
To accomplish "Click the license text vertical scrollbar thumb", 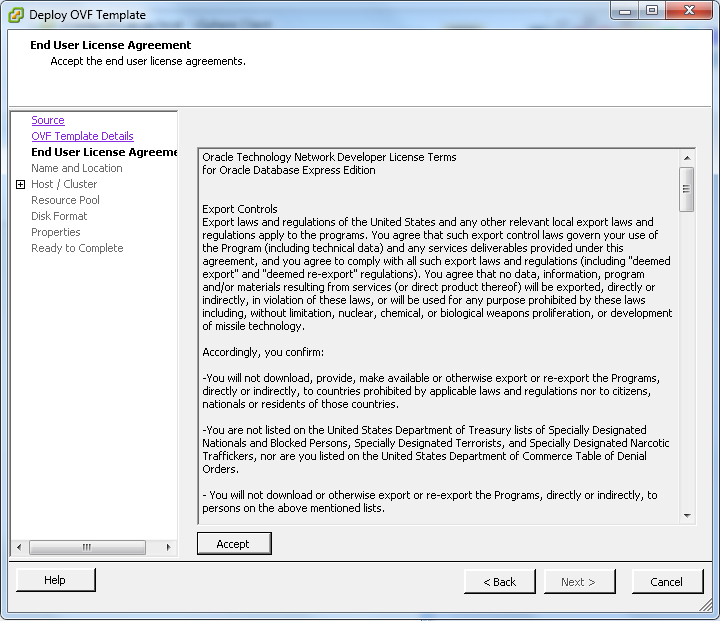I will pos(686,189).
